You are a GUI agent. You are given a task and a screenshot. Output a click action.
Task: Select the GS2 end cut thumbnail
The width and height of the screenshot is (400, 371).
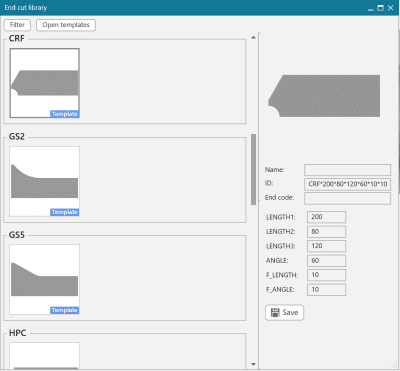(45, 181)
